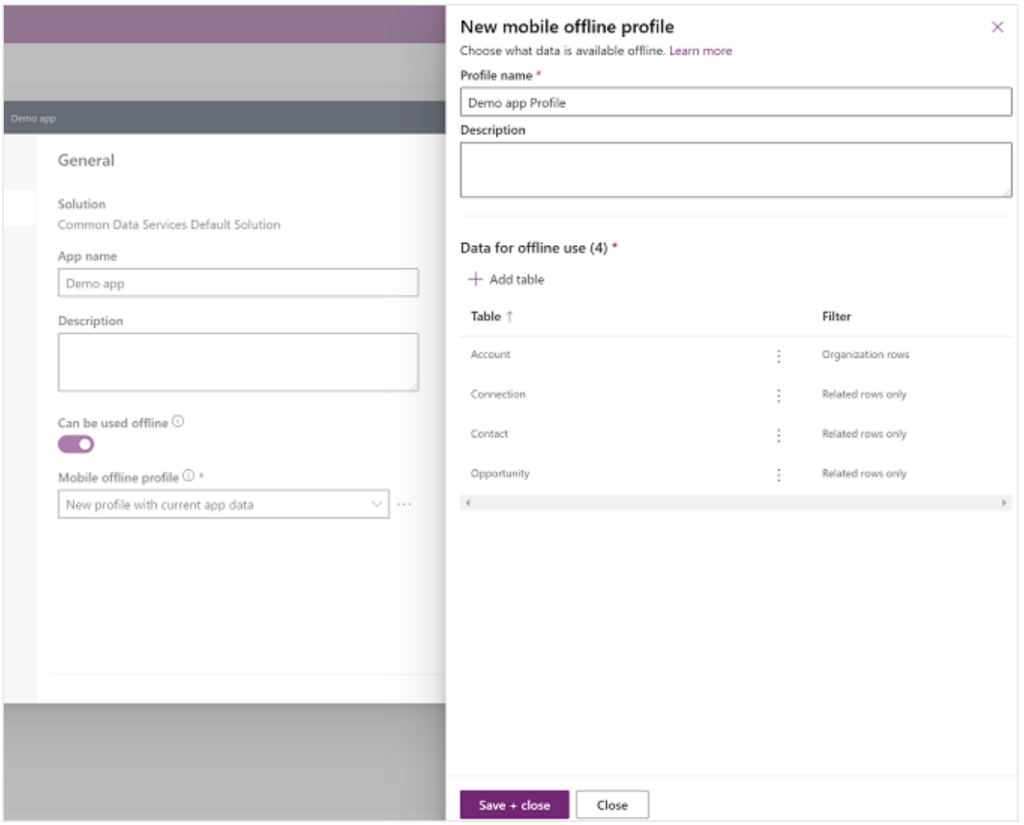Open more options for Connection row
Viewport: 1024px width, 825px height.
pos(779,395)
